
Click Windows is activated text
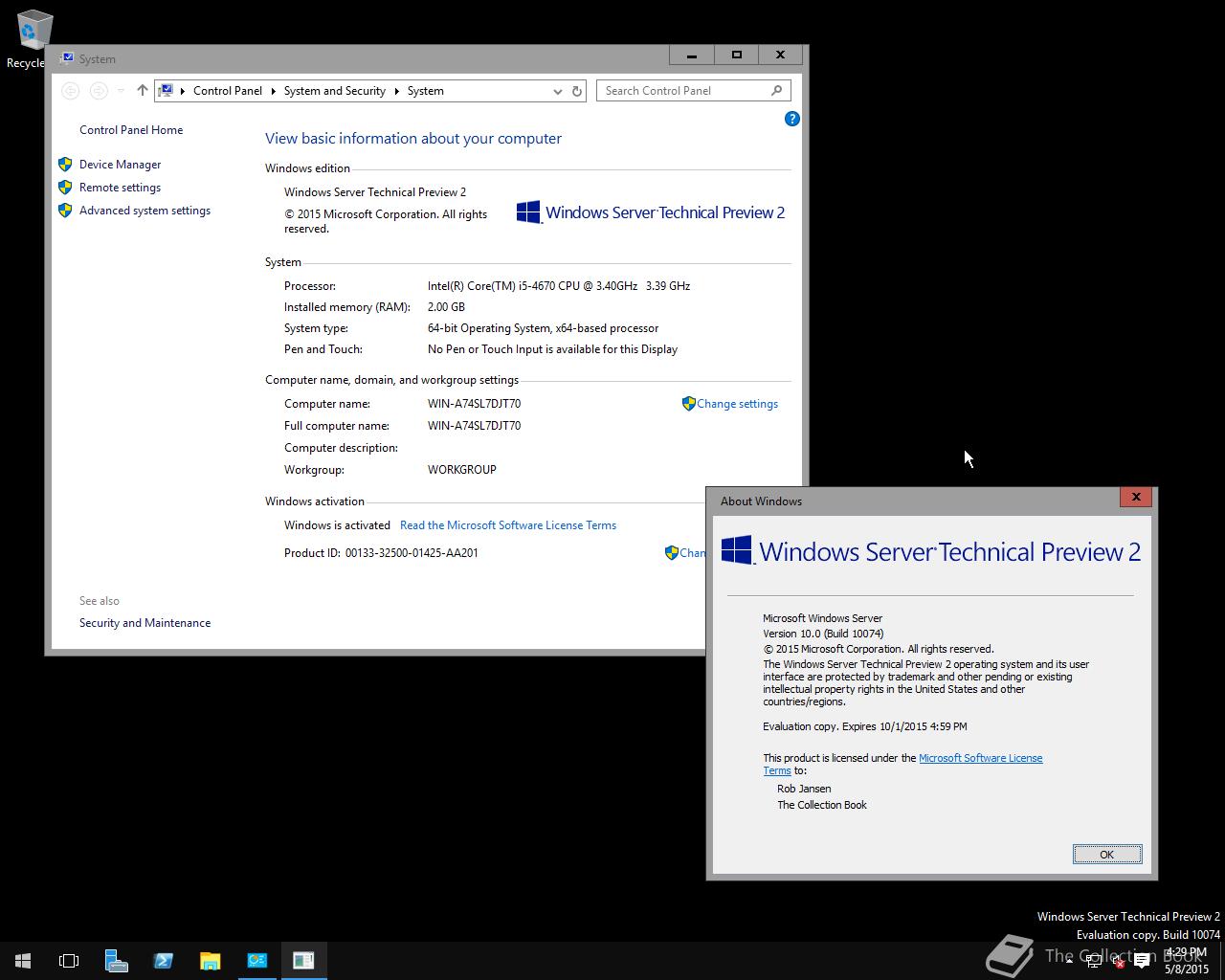point(337,525)
